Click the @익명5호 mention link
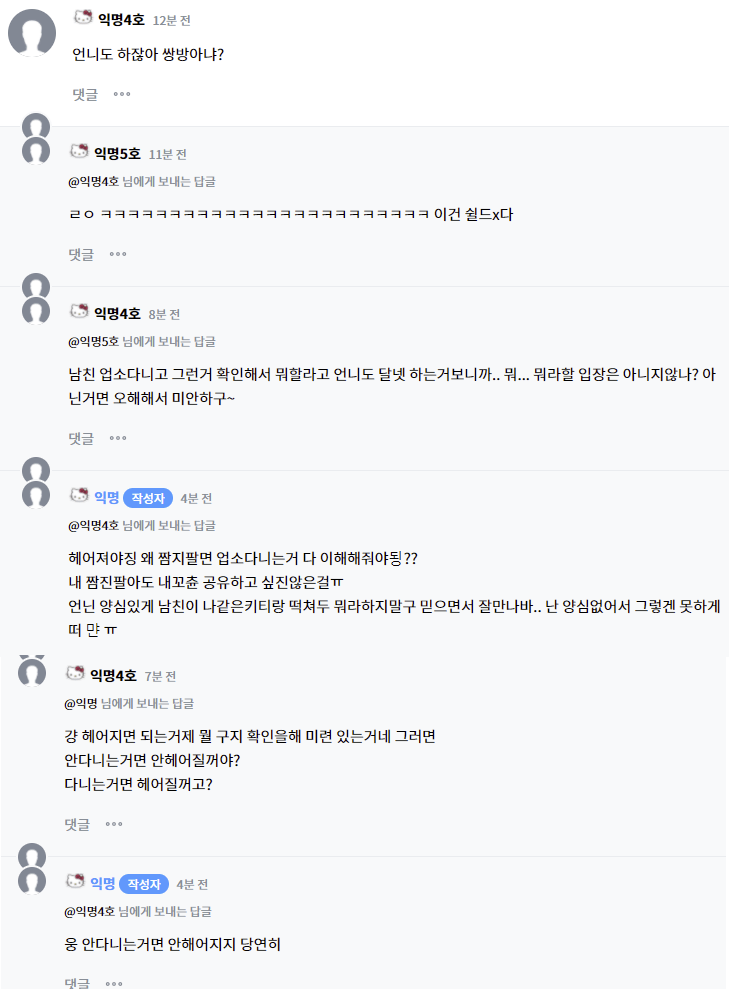The width and height of the screenshot is (731, 989). (x=93, y=341)
